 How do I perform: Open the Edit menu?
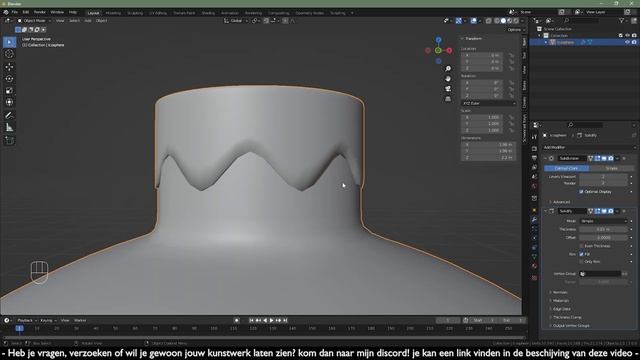(x=26, y=12)
